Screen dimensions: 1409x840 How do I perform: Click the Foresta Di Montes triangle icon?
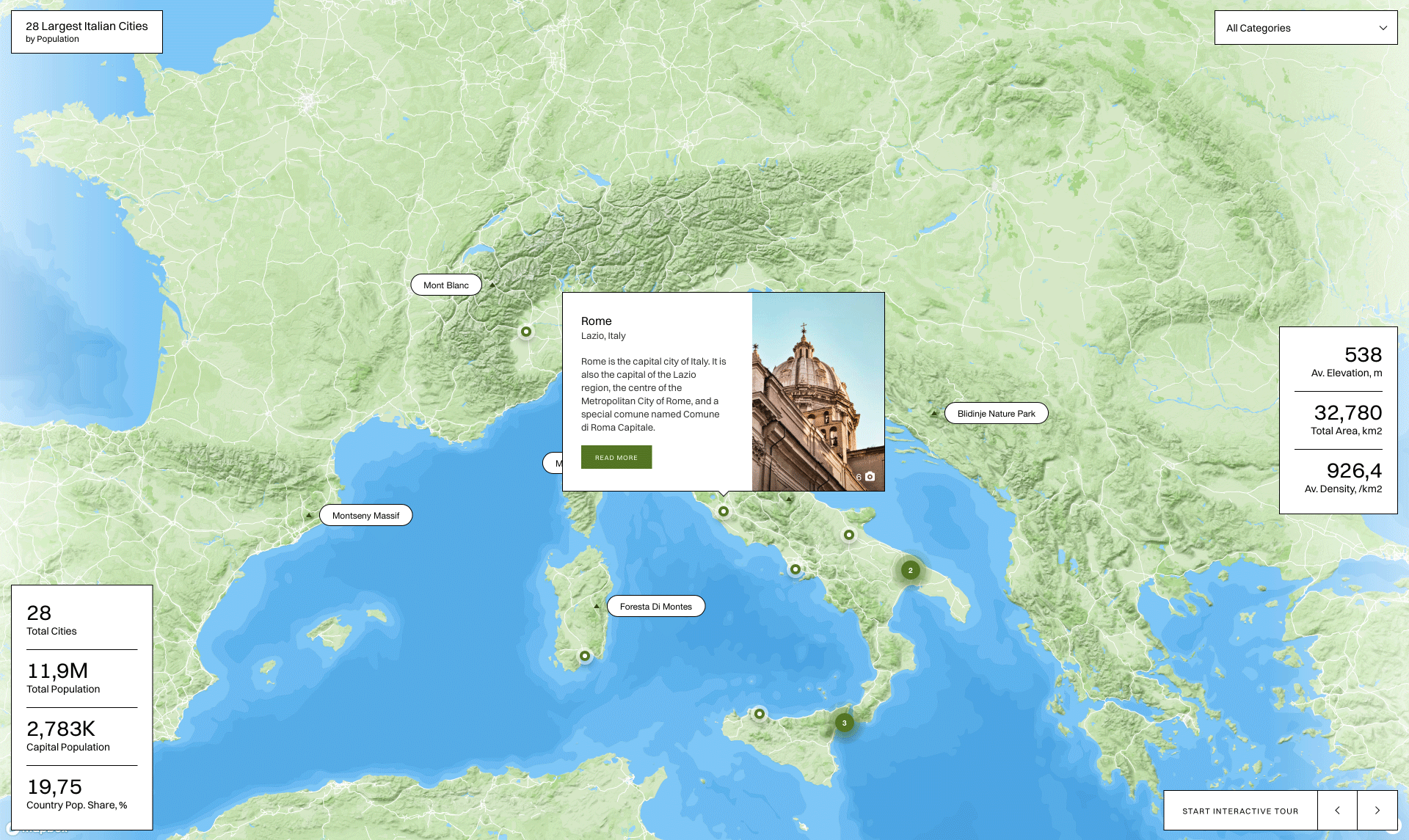pyautogui.click(x=597, y=607)
